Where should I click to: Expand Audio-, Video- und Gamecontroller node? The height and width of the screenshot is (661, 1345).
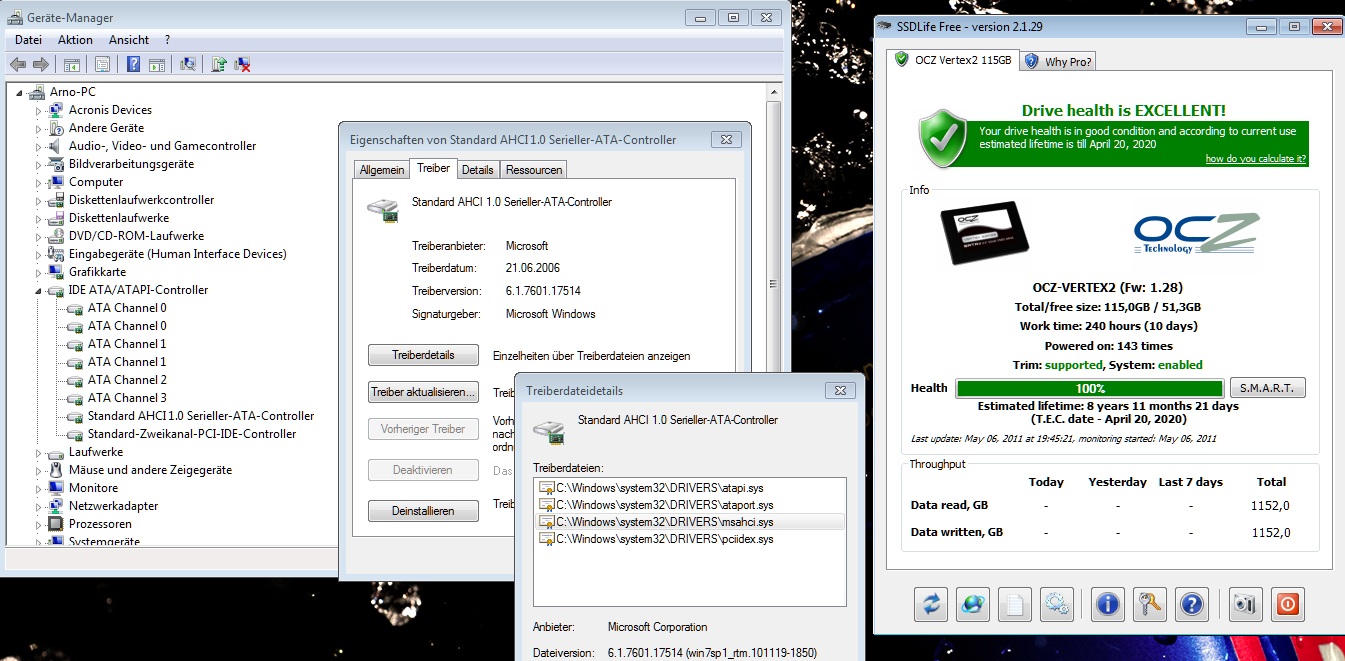pos(40,146)
